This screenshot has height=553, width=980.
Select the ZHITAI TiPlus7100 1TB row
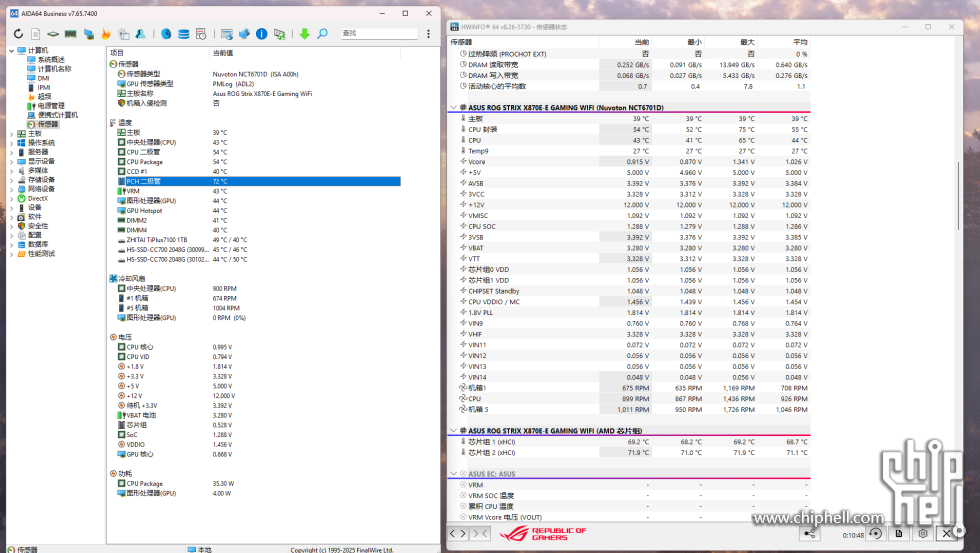pyautogui.click(x=254, y=240)
